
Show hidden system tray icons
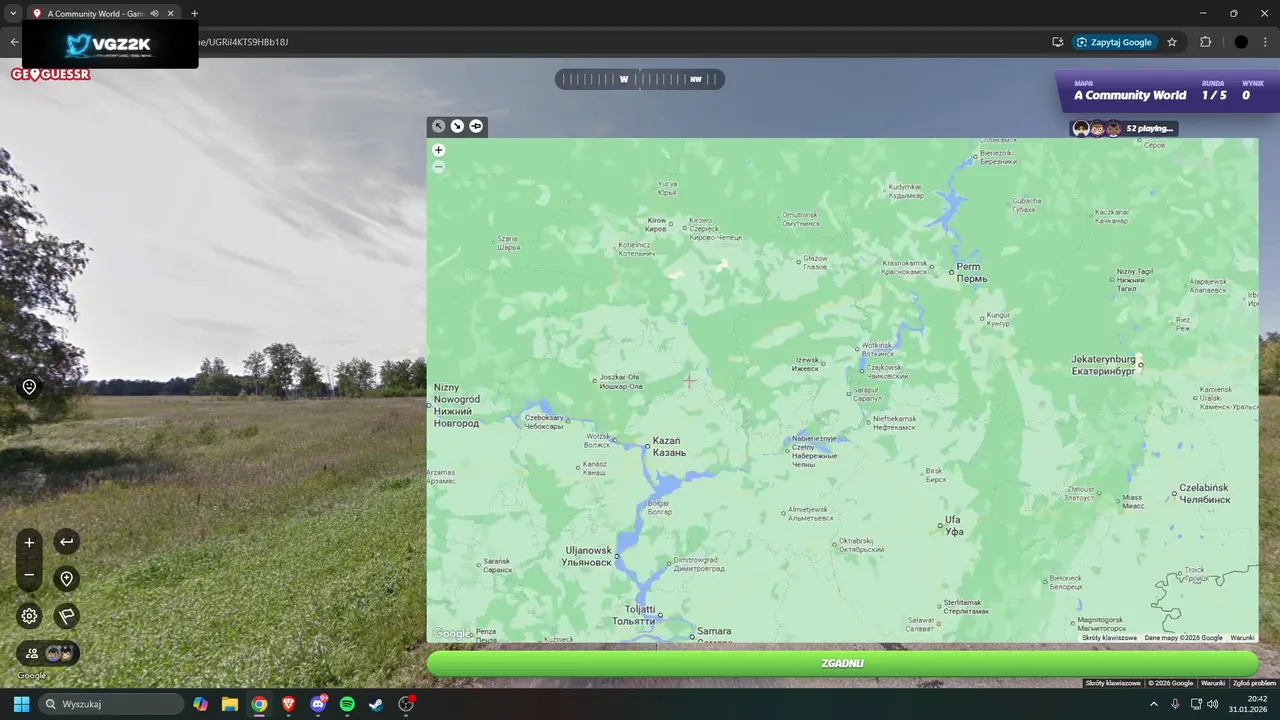(1154, 704)
